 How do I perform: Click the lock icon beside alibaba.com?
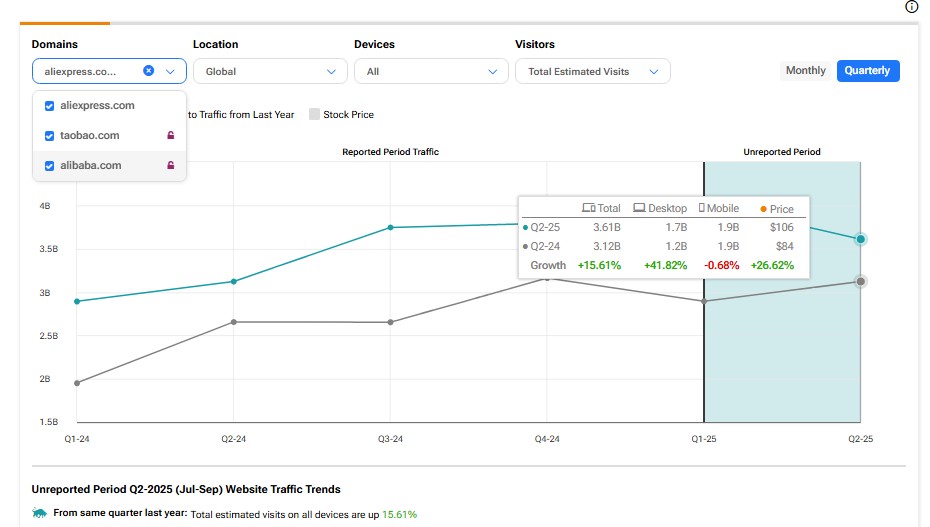point(171,165)
